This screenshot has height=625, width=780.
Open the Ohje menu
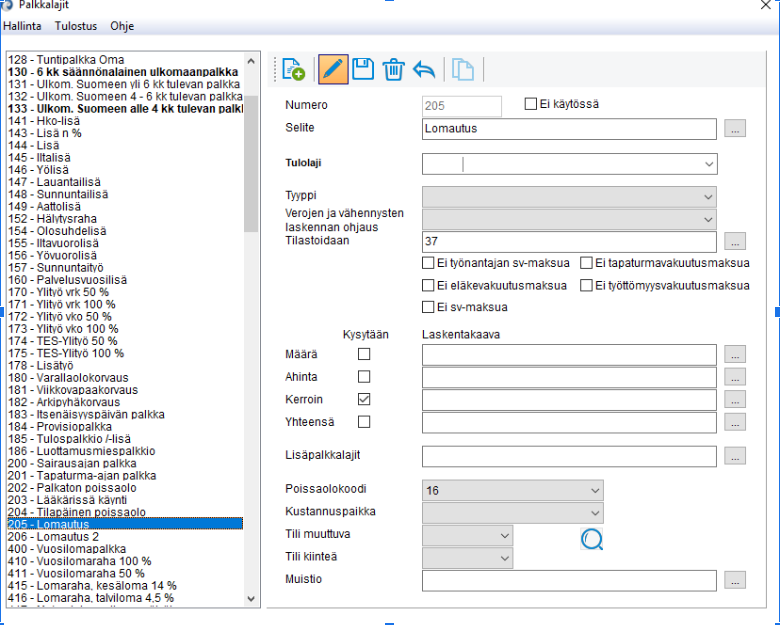pyautogui.click(x=122, y=26)
